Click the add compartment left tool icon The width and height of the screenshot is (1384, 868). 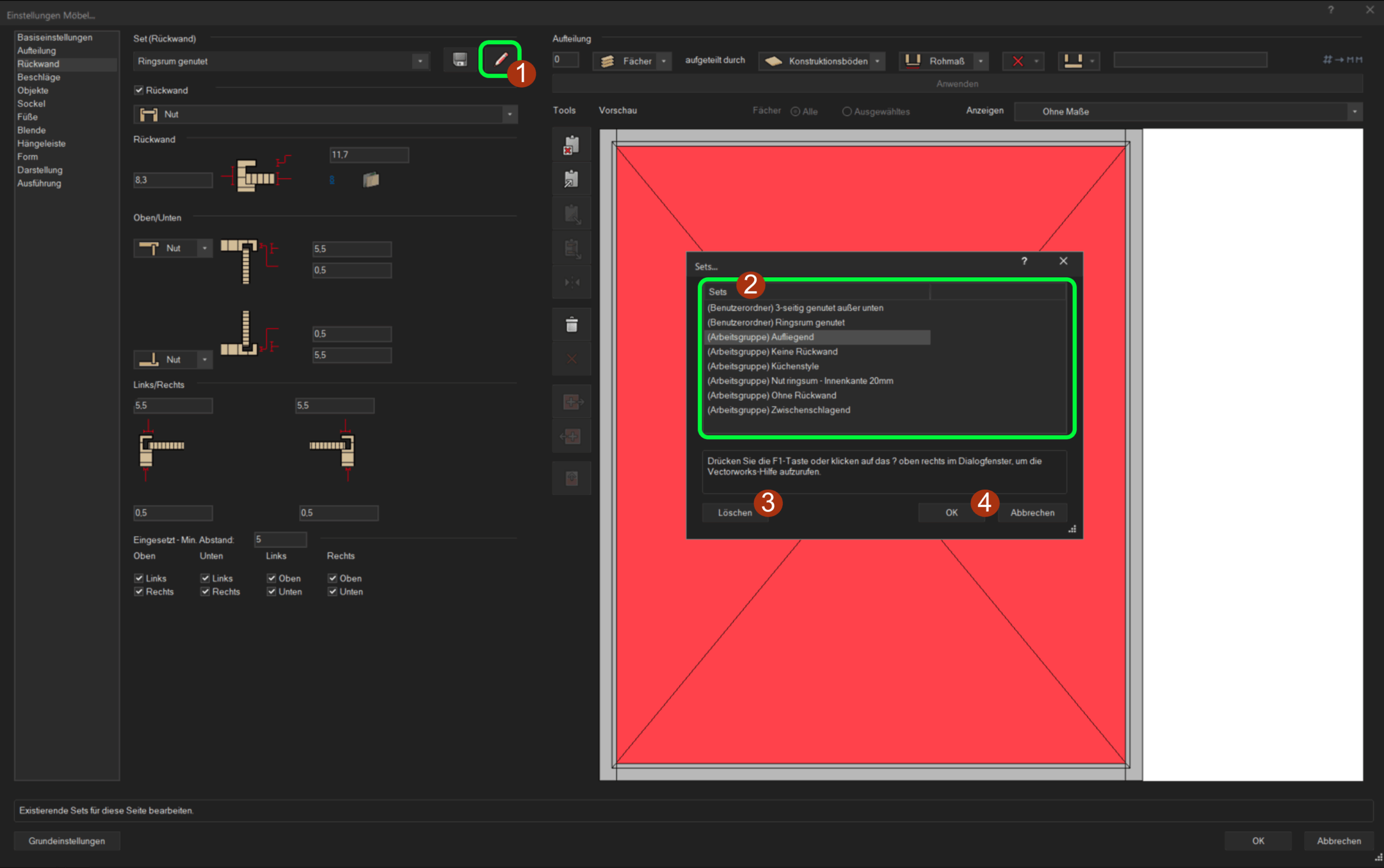coord(571,436)
